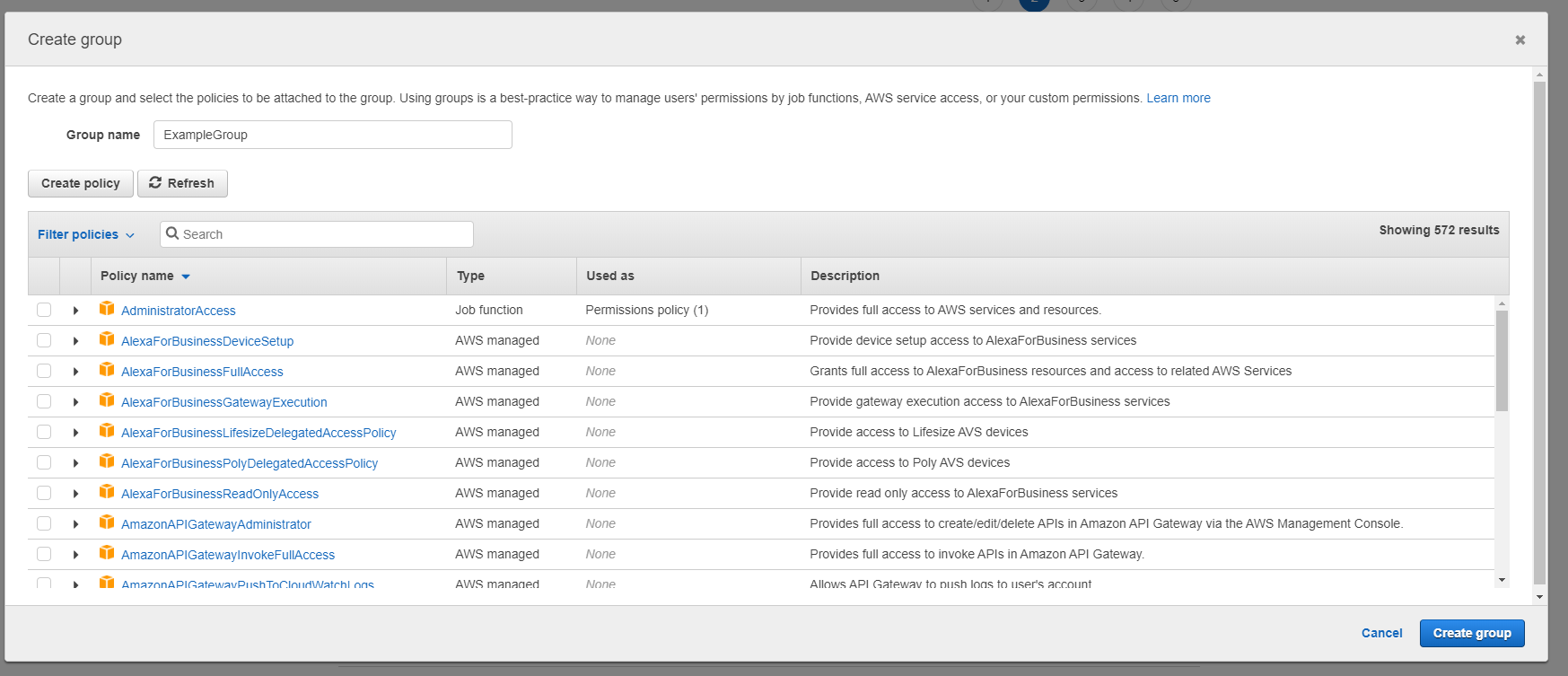
Task: Click 'Provide access to Lifesize AVS devices' description
Action: (919, 432)
